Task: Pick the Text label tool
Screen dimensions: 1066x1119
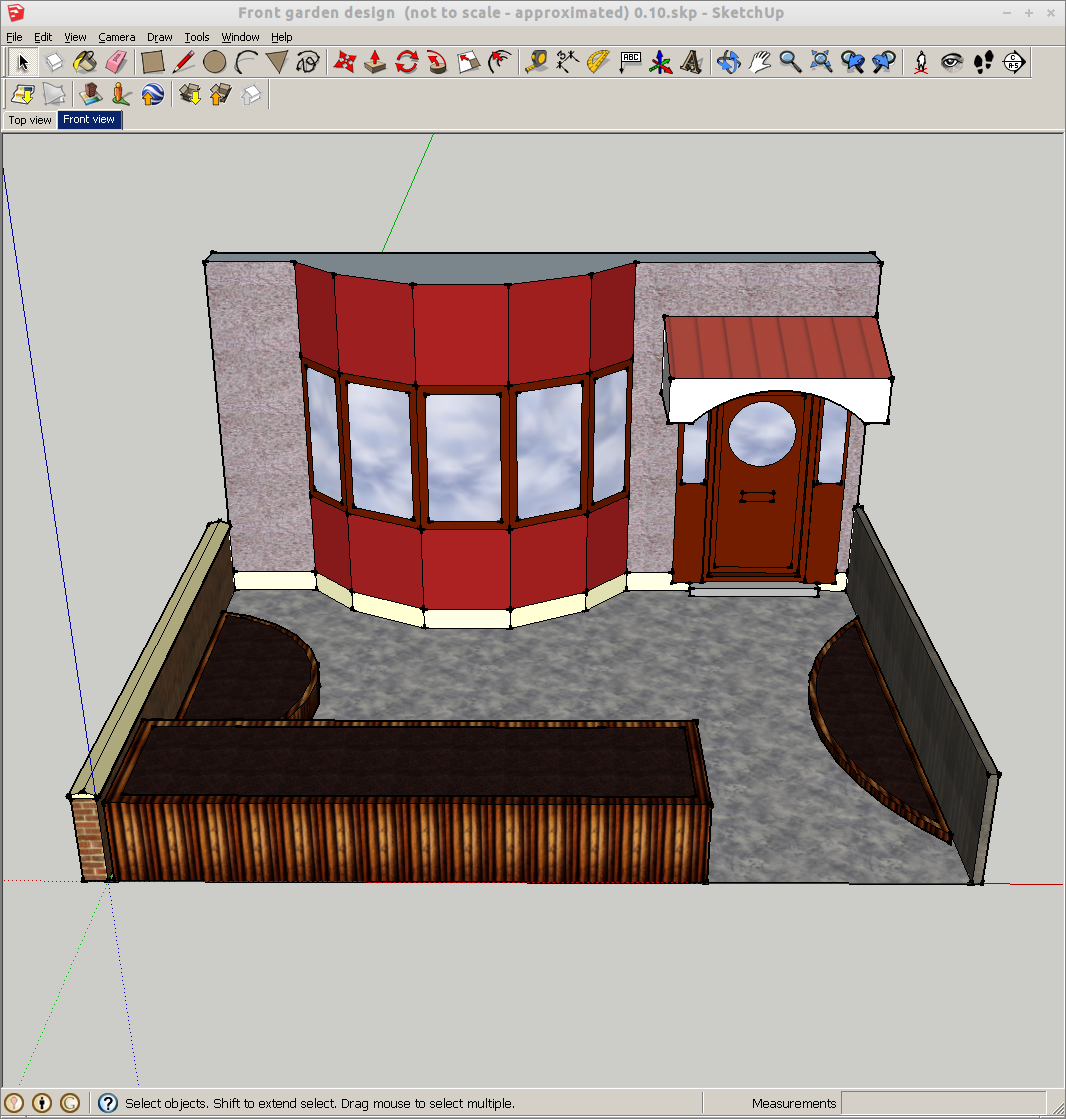Action: pos(629,63)
